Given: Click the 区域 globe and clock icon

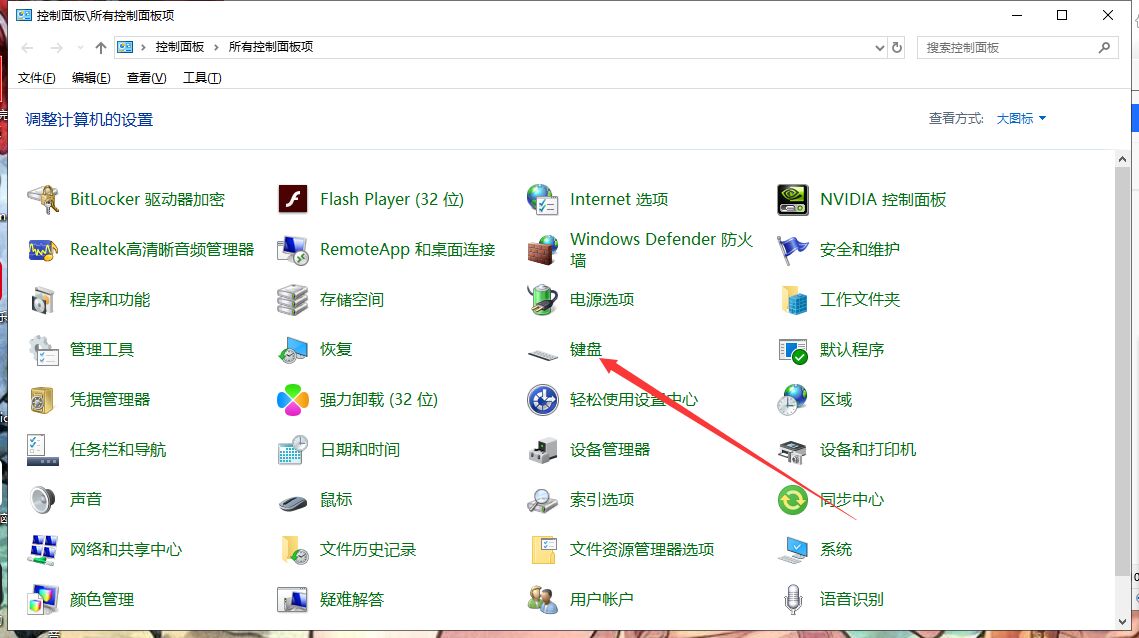Looking at the screenshot, I should click(x=793, y=400).
